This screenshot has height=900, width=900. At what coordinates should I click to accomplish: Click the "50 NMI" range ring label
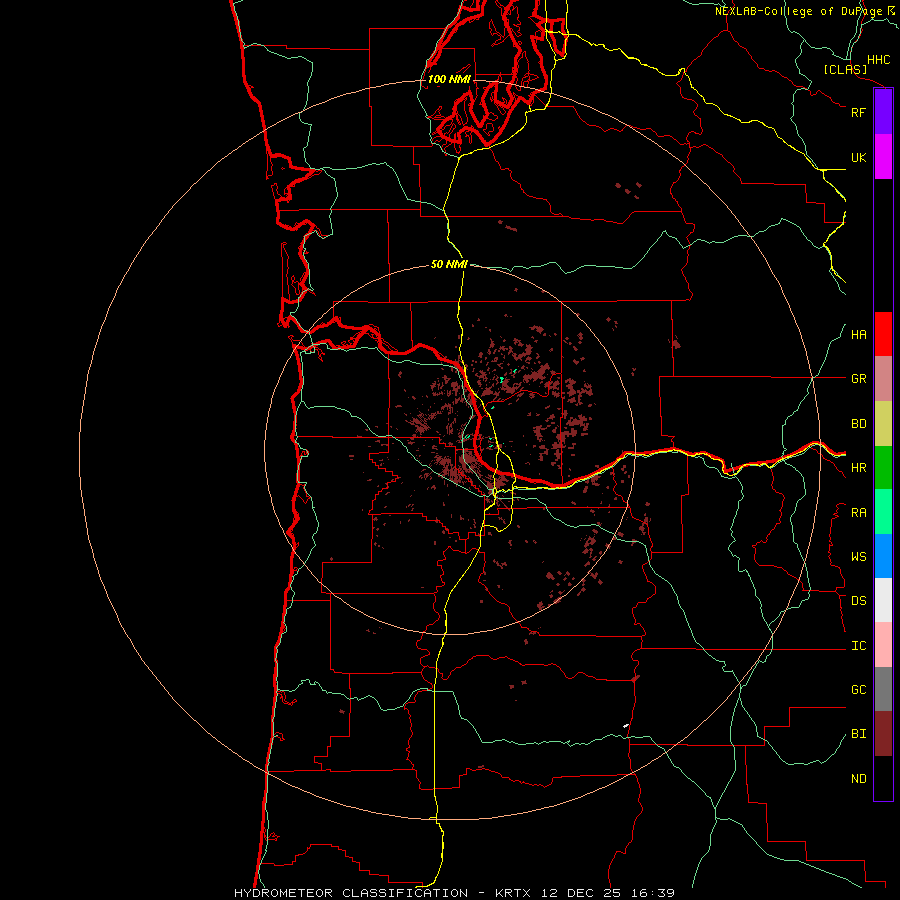(x=449, y=264)
